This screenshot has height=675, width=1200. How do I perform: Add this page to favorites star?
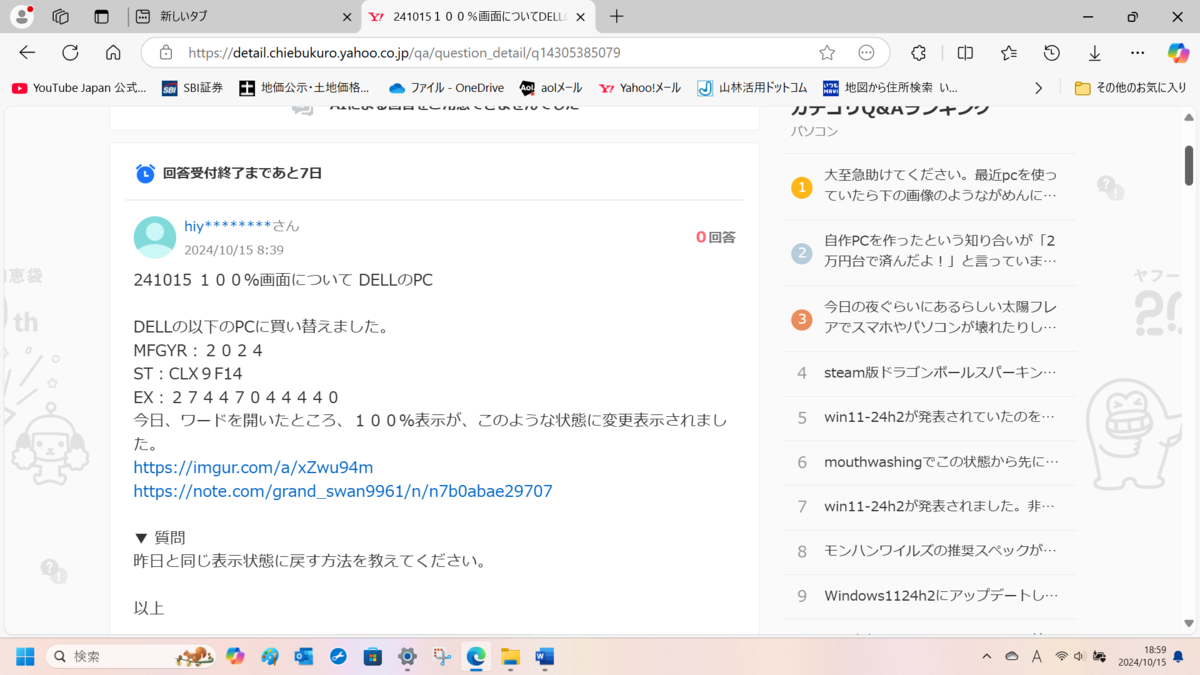[827, 53]
